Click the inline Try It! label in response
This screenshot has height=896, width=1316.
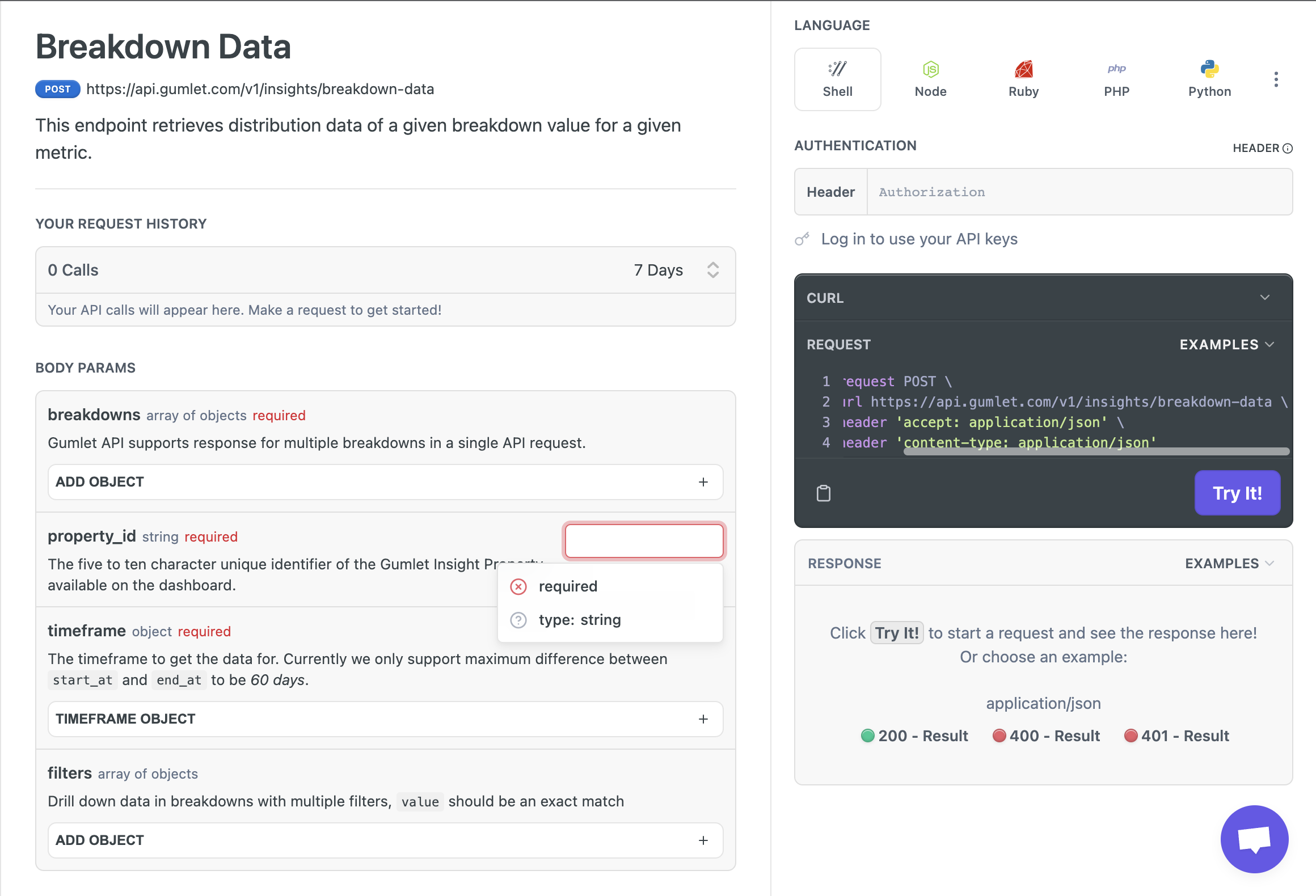point(897,632)
